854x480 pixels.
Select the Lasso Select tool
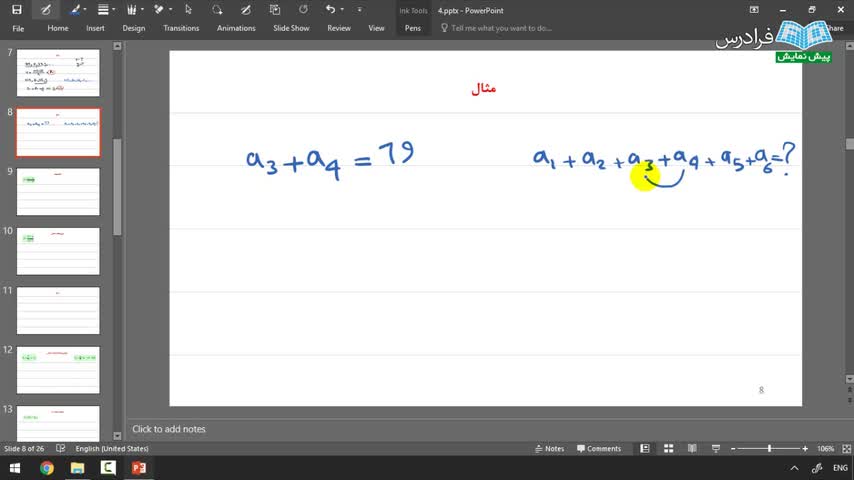click(217, 10)
